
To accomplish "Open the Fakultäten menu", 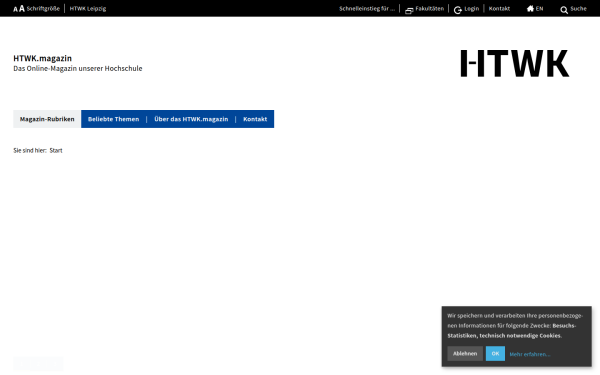I will (429, 8).
